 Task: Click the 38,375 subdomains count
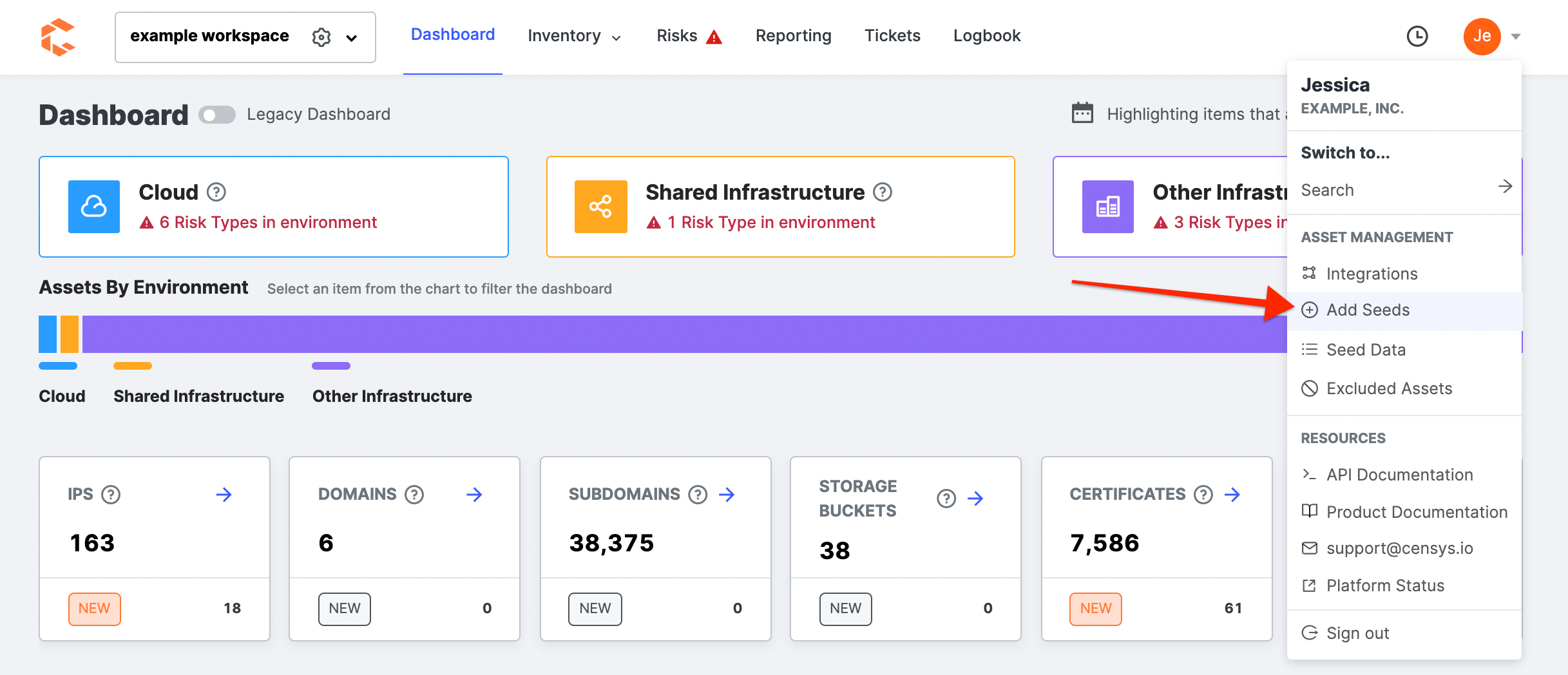tap(611, 543)
